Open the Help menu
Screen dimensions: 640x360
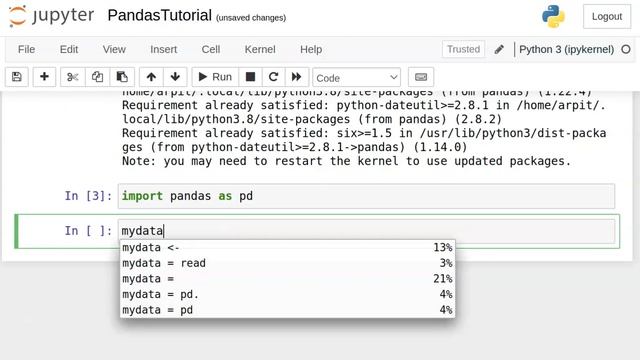[x=311, y=49]
